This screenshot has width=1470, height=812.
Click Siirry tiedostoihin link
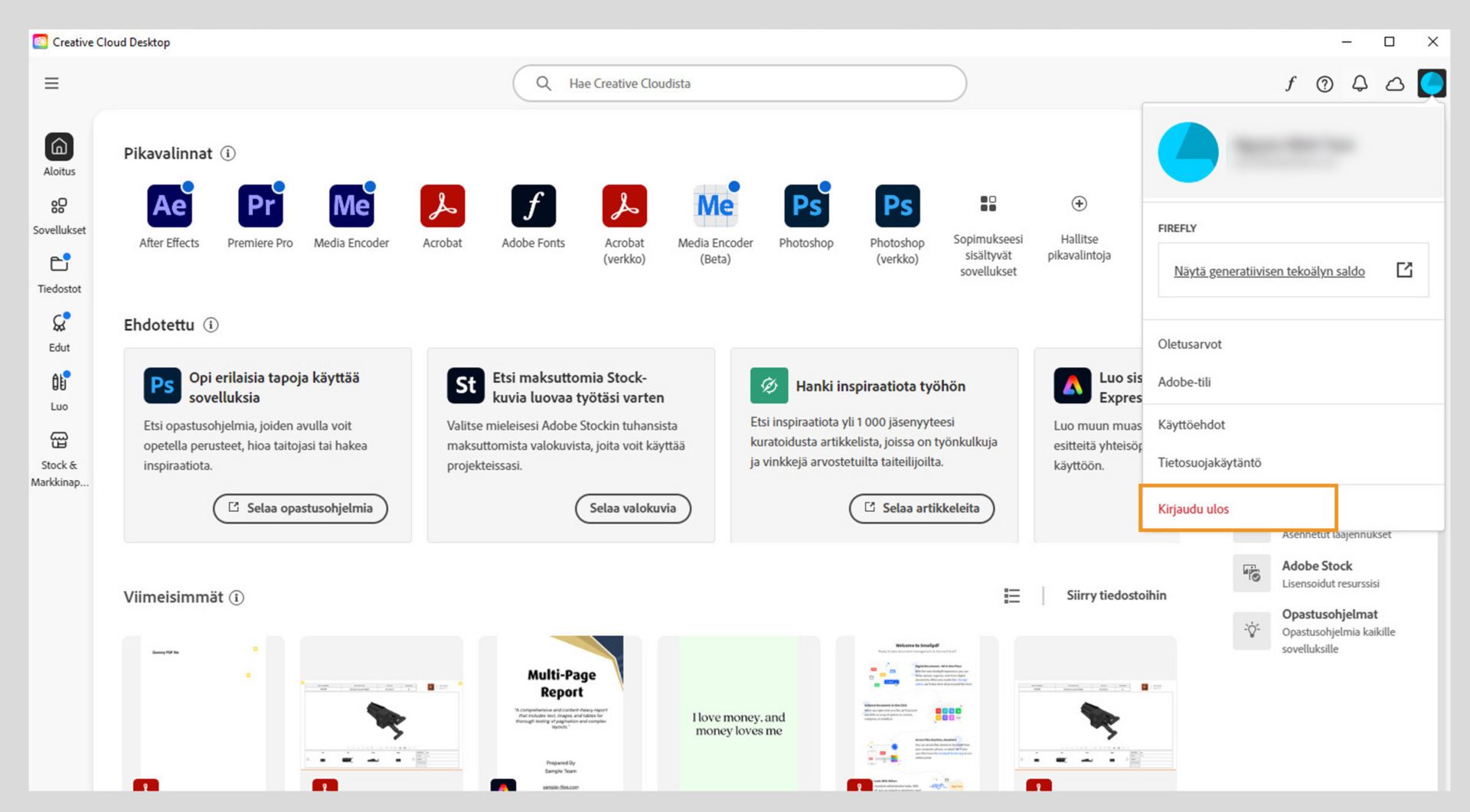(1116, 595)
